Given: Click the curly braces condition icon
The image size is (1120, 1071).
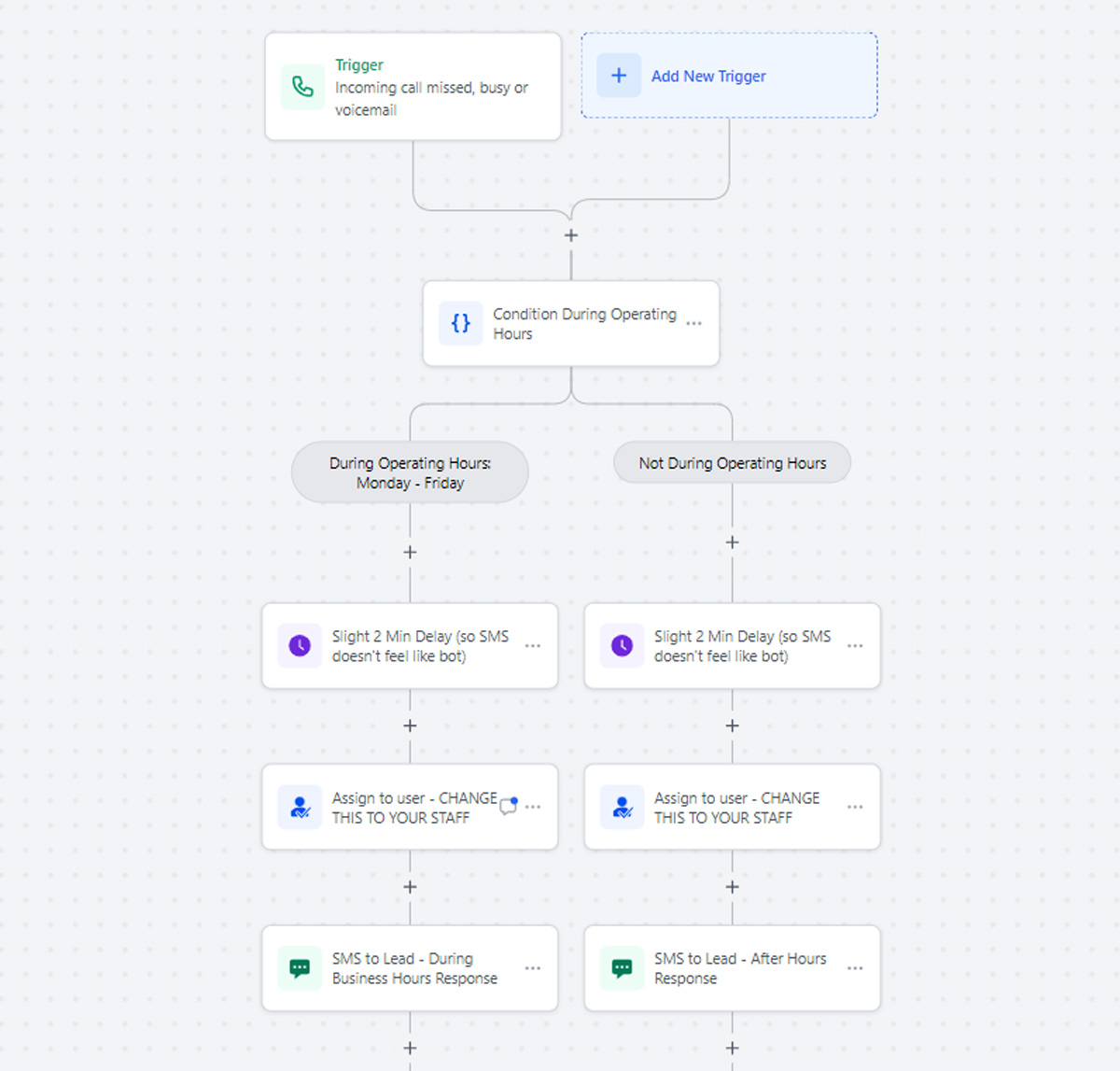Looking at the screenshot, I should (x=460, y=323).
